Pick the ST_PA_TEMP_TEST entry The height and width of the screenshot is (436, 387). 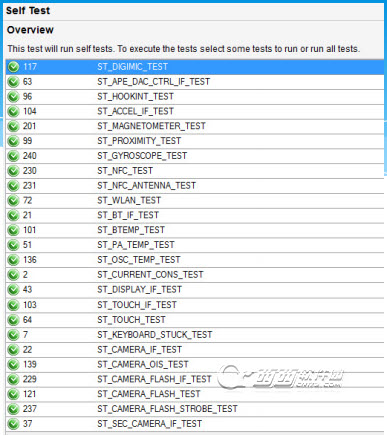136,245
